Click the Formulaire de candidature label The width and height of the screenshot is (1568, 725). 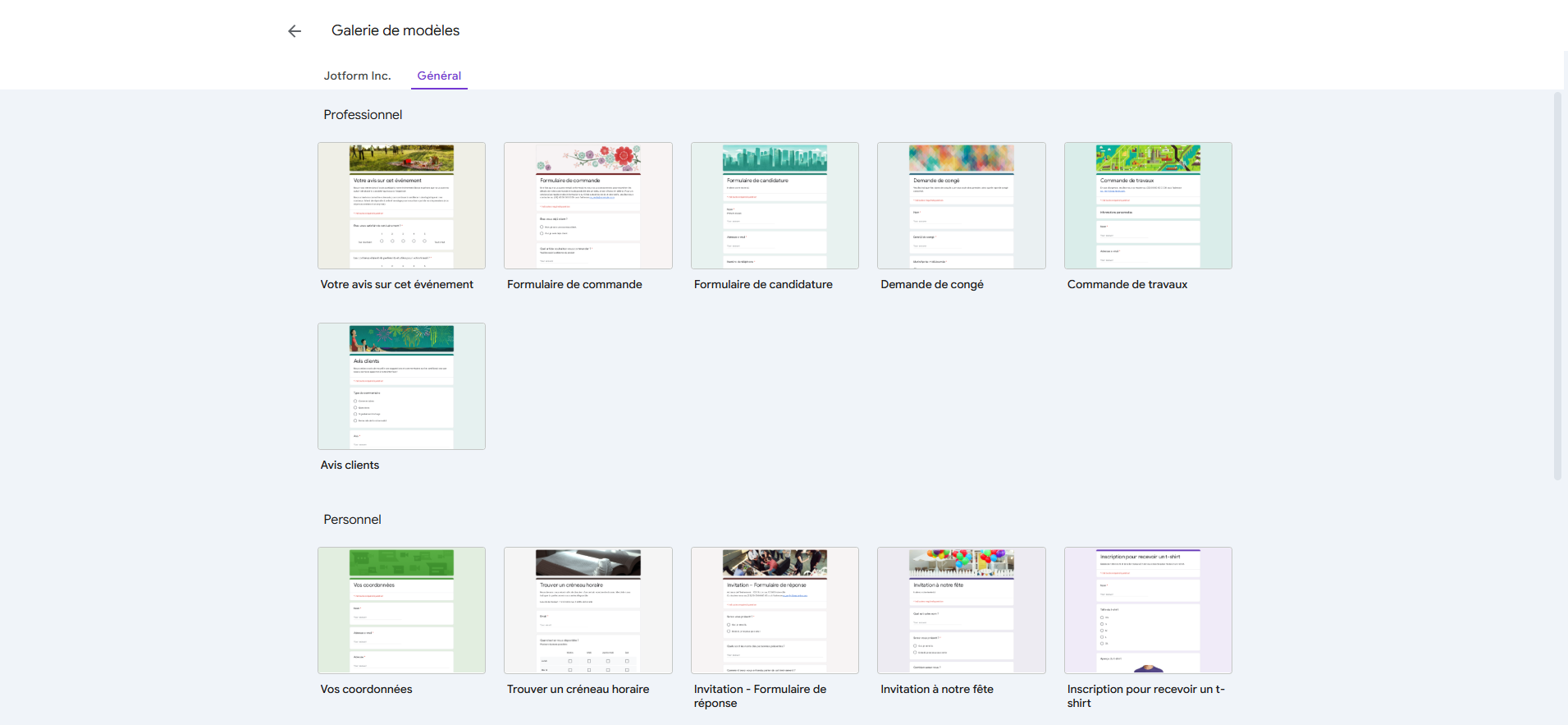pyautogui.click(x=763, y=284)
